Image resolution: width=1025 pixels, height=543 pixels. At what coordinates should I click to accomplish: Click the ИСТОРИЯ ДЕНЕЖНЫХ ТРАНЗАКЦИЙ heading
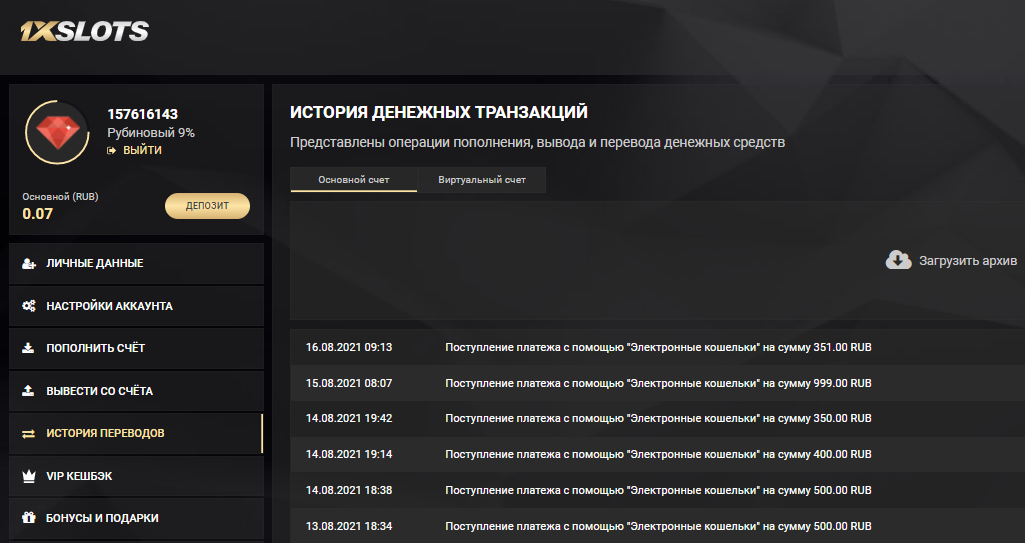pos(439,112)
